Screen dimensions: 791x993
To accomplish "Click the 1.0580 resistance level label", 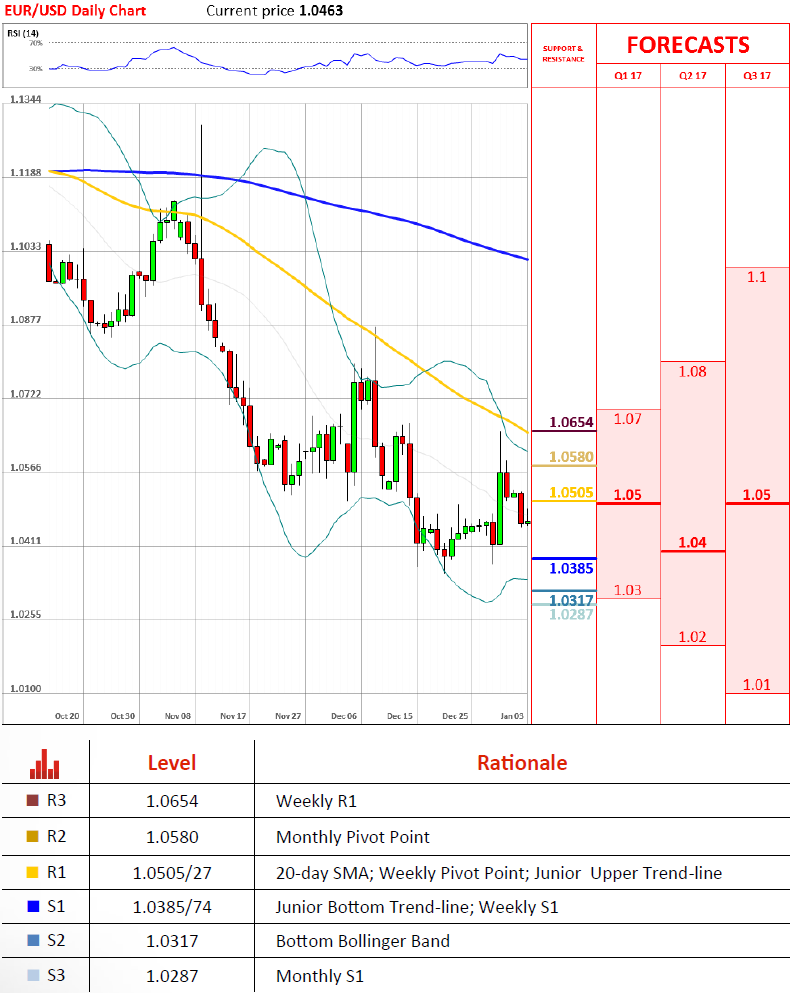I will coord(571,457).
